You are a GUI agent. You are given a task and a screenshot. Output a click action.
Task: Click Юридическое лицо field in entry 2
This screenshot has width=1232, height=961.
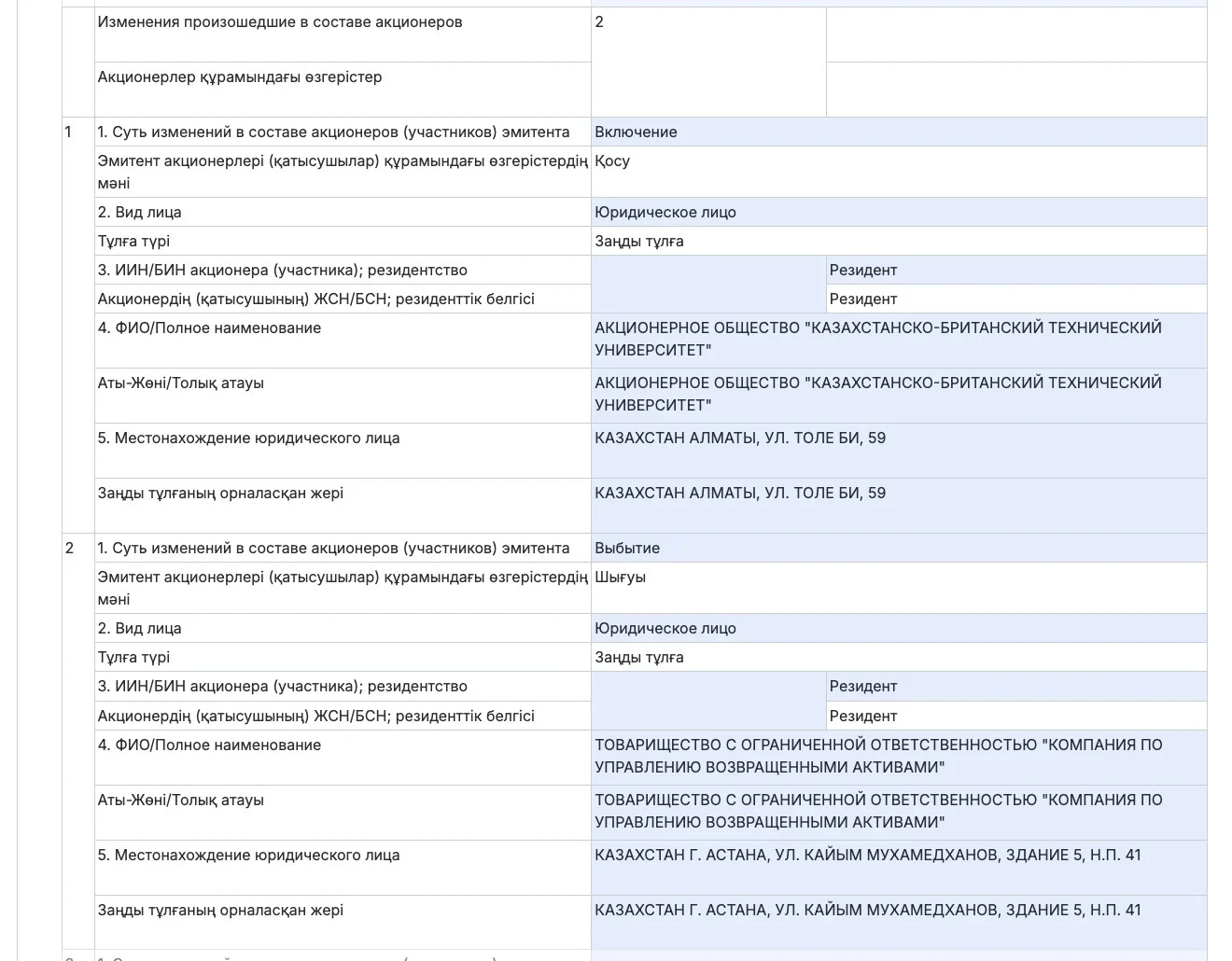(898, 628)
